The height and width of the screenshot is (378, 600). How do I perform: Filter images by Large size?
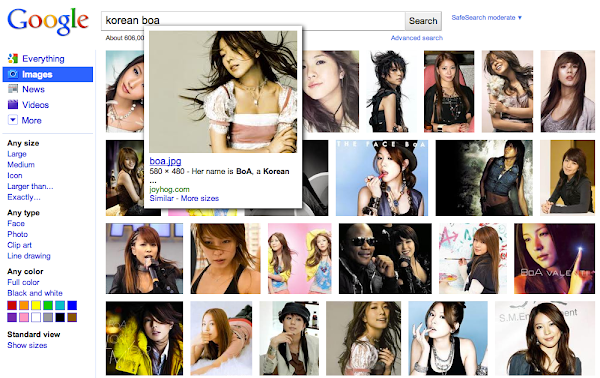[x=17, y=154]
